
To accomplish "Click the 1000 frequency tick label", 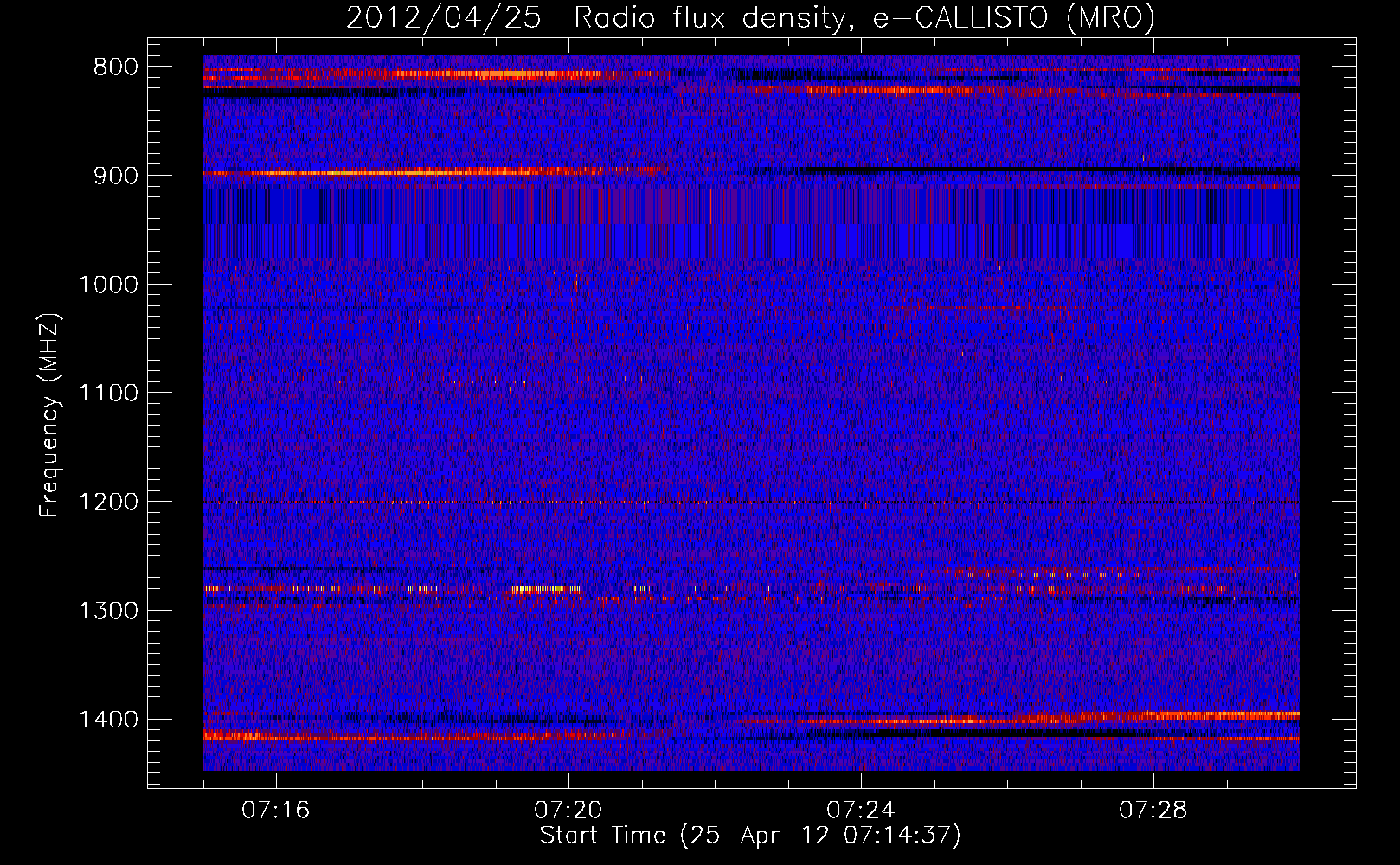I will 109,285.
